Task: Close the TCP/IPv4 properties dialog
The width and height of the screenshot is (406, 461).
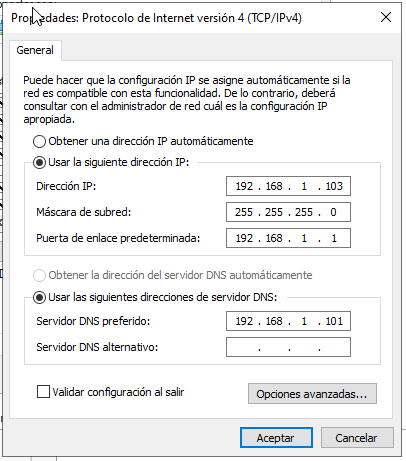Action: tap(386, 17)
